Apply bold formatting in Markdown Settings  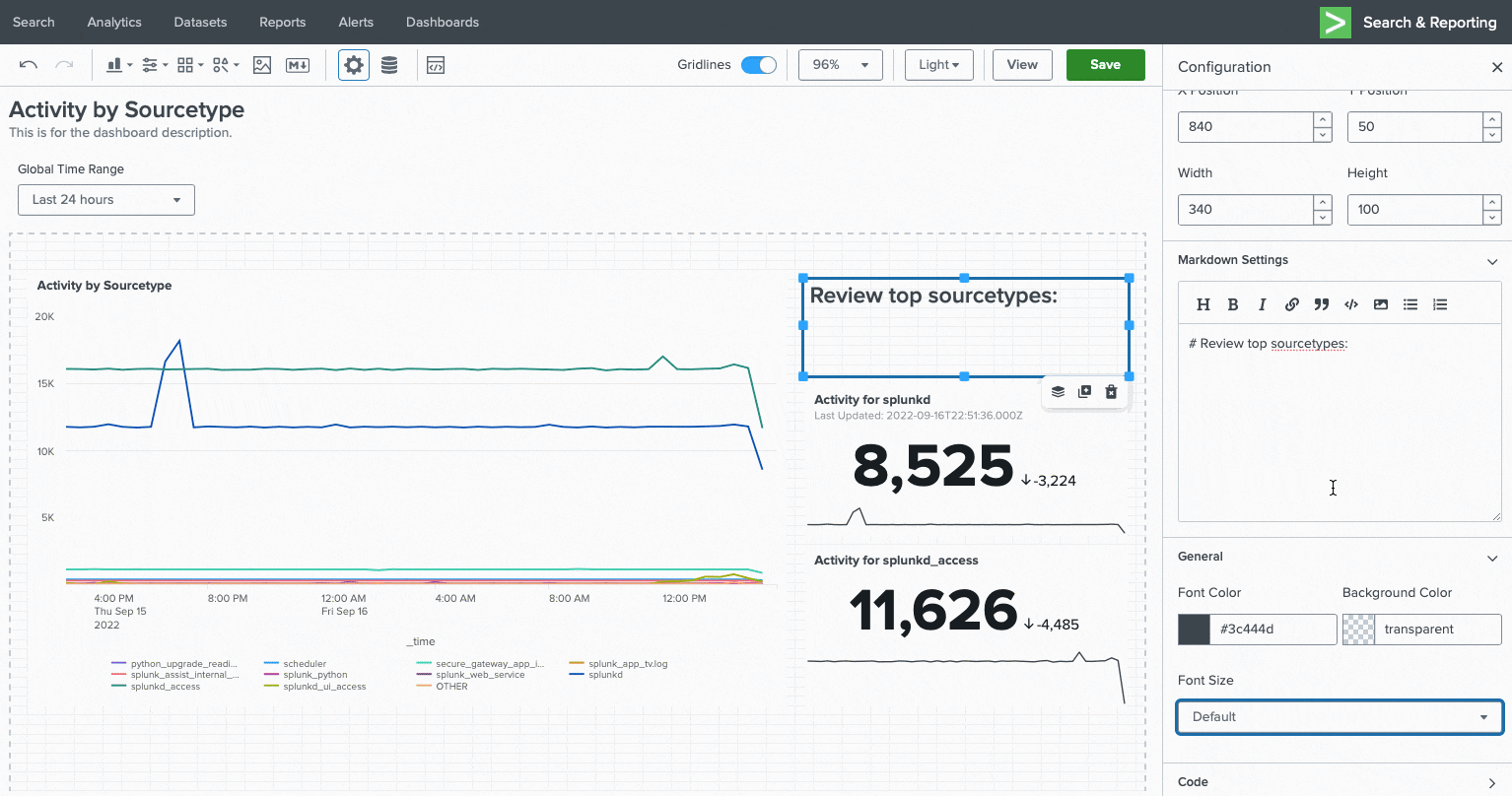(1233, 304)
